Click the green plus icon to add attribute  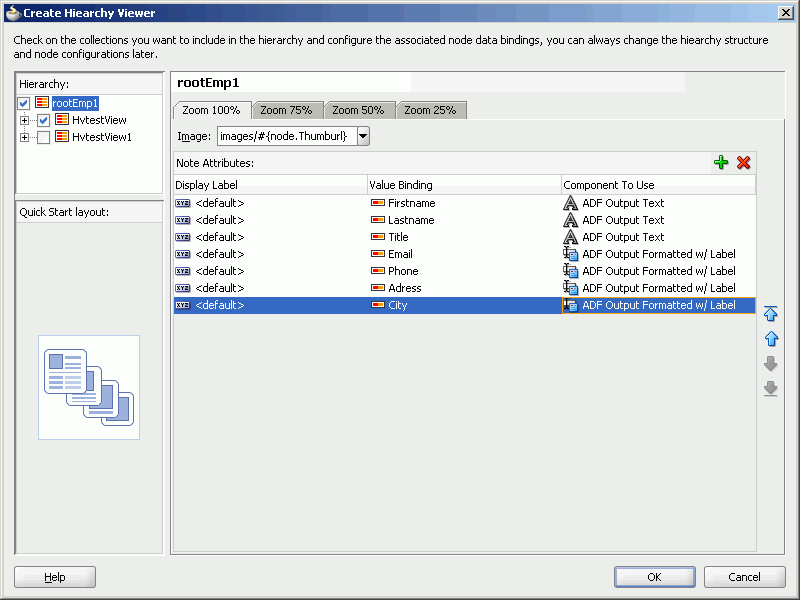(721, 162)
